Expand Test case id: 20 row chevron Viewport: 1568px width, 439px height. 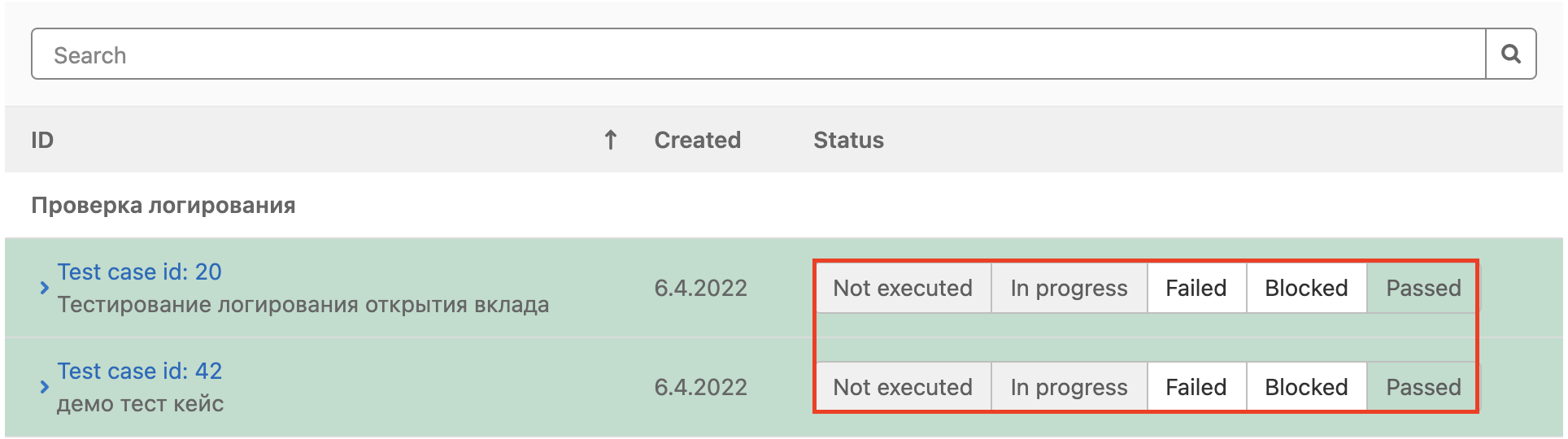click(44, 288)
